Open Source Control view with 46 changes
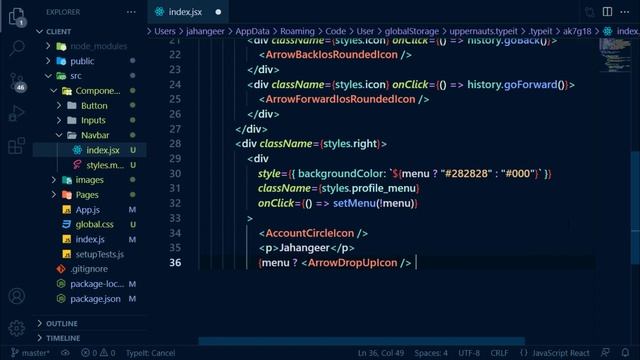The width and height of the screenshot is (640, 360). coord(17,82)
